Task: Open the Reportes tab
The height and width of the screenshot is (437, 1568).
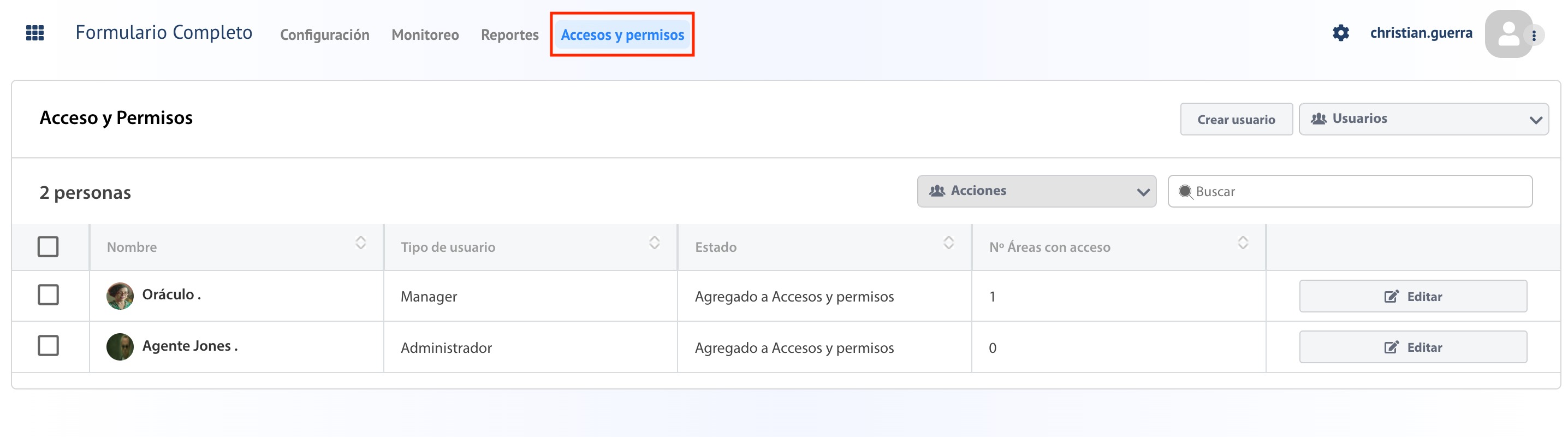Action: click(x=509, y=35)
